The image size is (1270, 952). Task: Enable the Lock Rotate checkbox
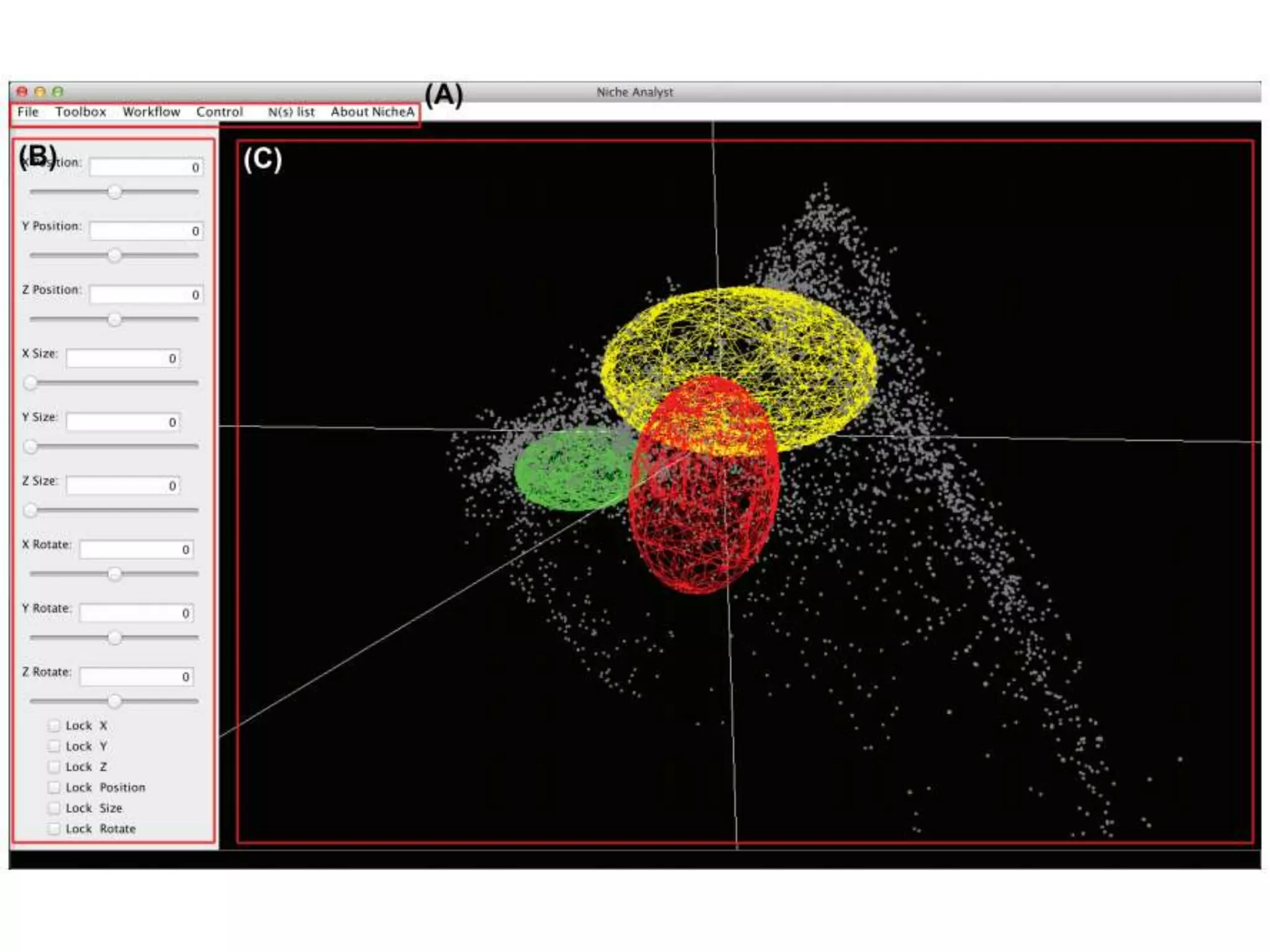tap(55, 829)
